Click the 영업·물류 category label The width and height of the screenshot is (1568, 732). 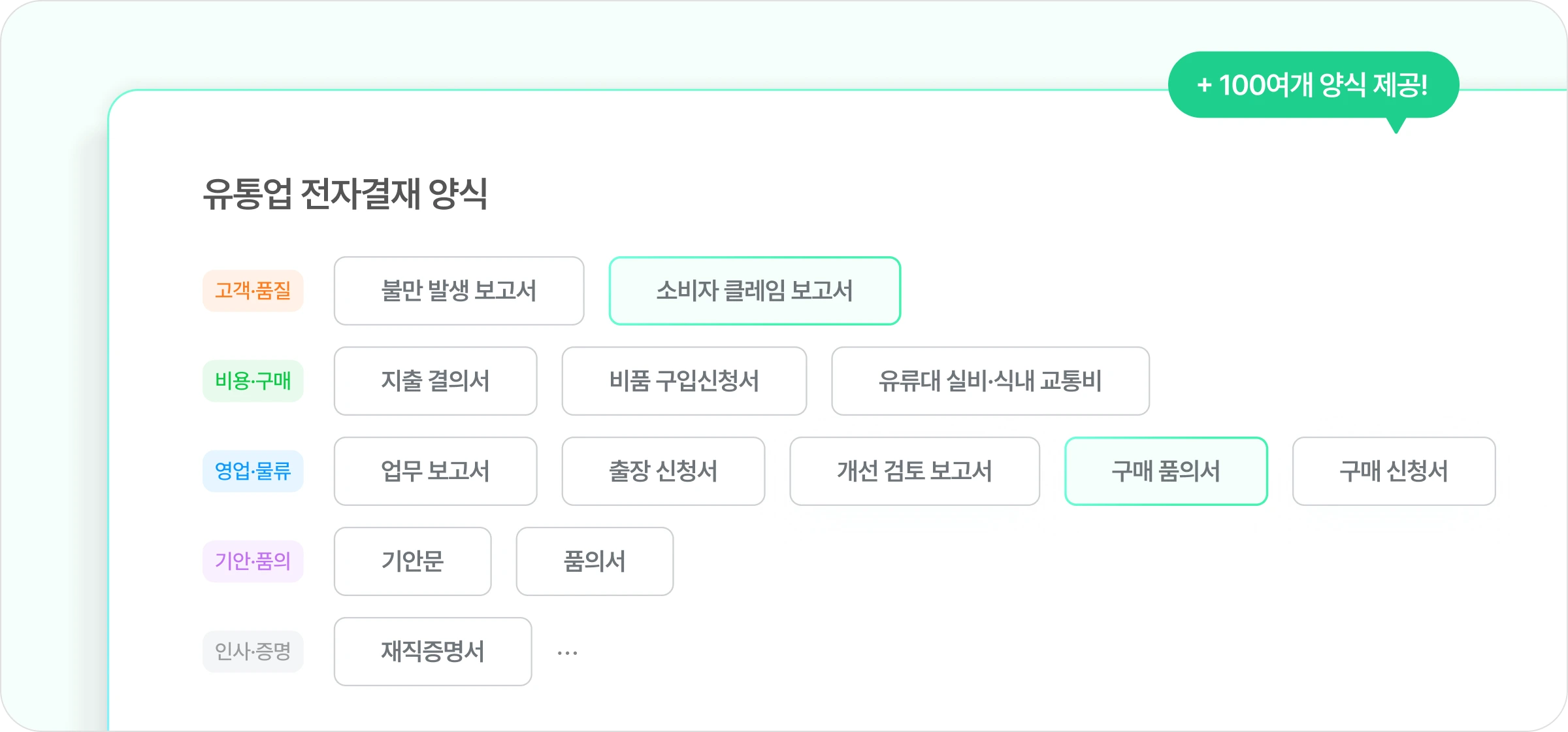tap(253, 472)
